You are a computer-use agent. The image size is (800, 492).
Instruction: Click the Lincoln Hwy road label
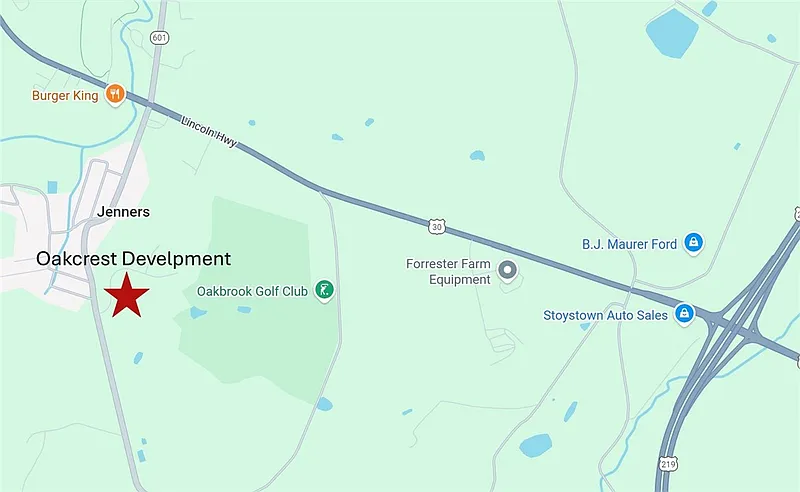pos(209,132)
